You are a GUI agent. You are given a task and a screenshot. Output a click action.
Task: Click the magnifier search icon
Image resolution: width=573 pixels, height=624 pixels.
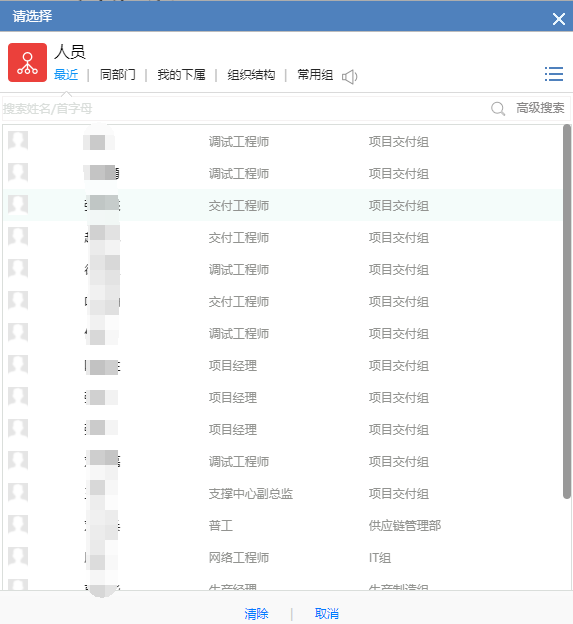pyautogui.click(x=498, y=108)
